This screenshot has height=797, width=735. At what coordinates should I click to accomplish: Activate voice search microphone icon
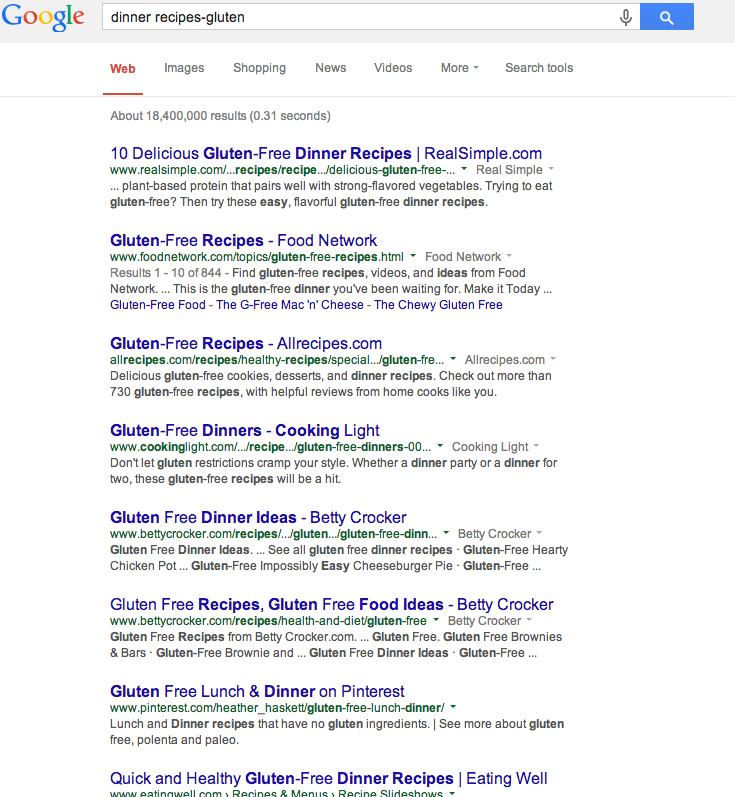tap(626, 17)
